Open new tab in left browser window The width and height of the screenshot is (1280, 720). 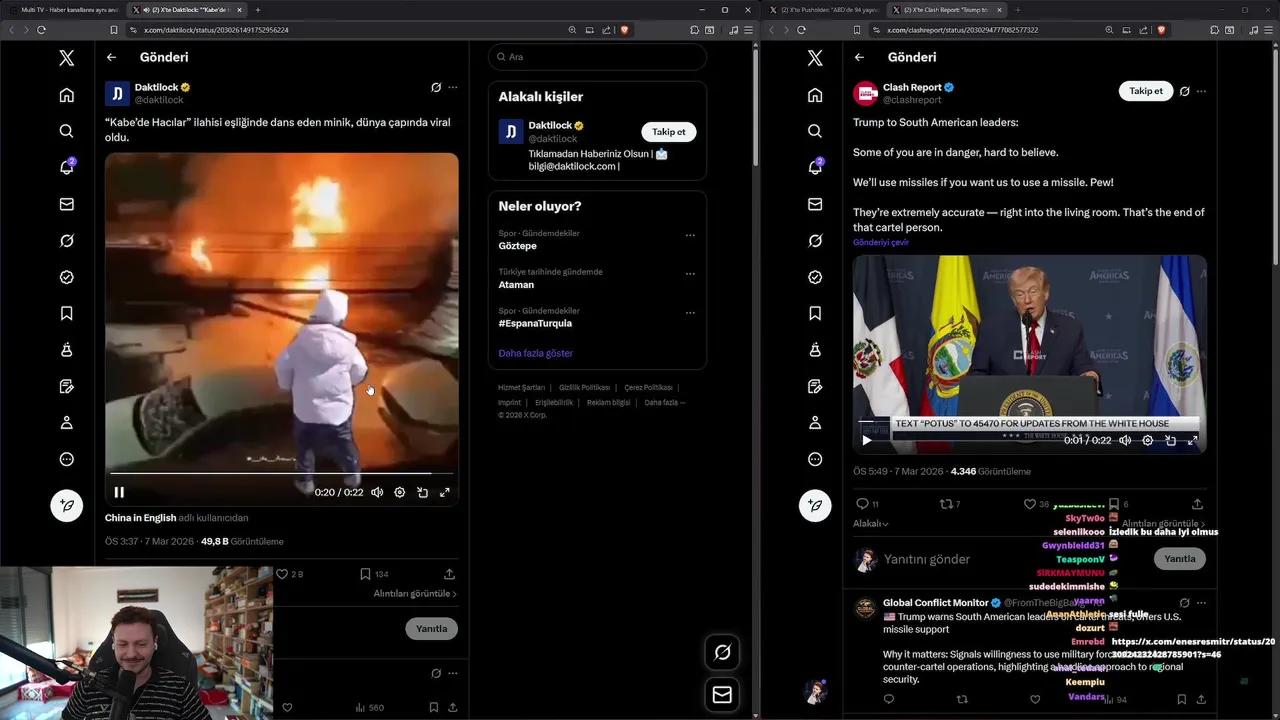(x=258, y=10)
